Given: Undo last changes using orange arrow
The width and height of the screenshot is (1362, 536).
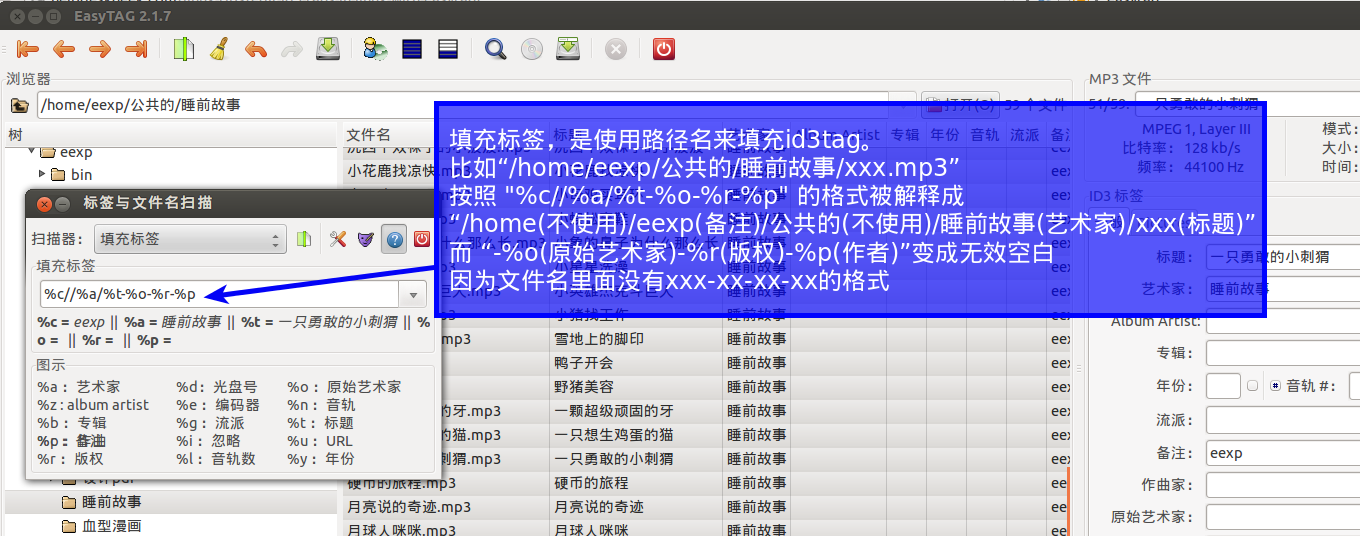Looking at the screenshot, I should 256,49.
